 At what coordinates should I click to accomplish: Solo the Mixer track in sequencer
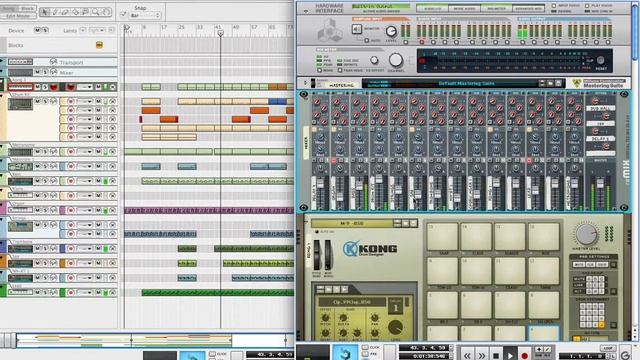tap(45, 72)
